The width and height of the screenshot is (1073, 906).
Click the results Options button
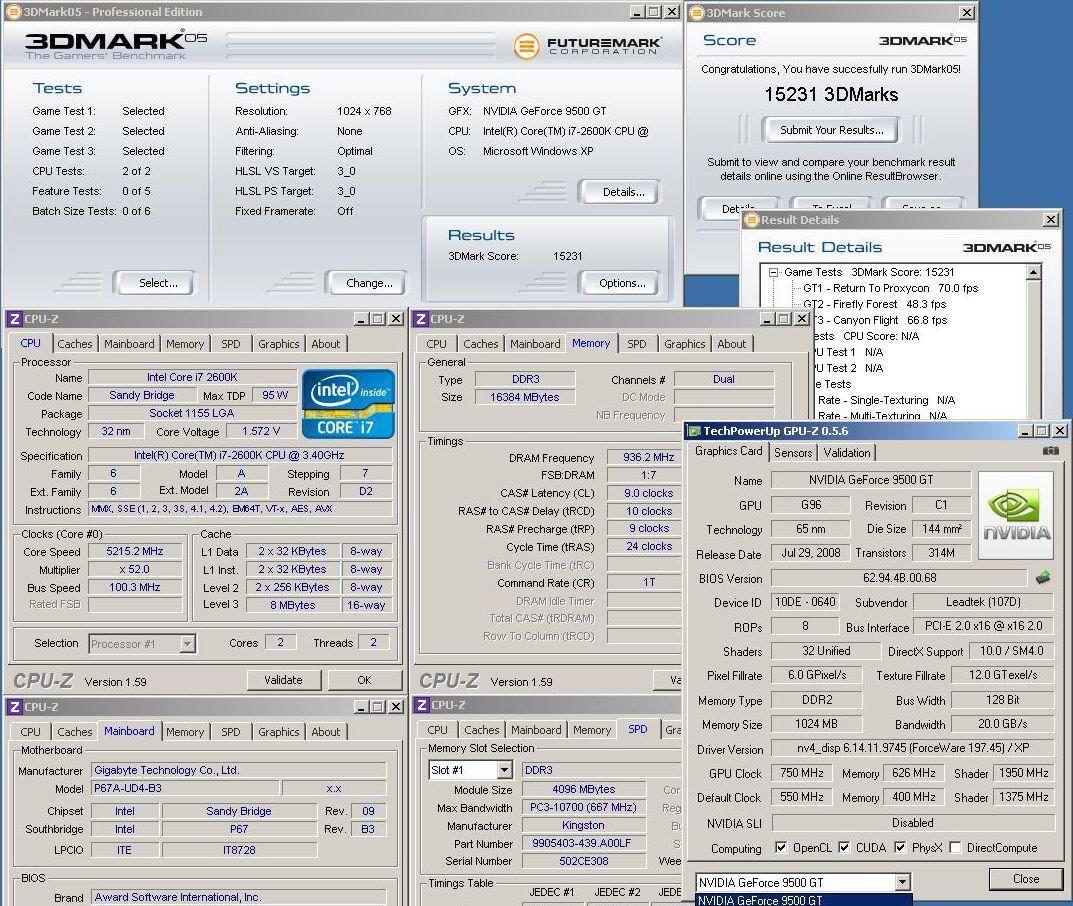[621, 283]
